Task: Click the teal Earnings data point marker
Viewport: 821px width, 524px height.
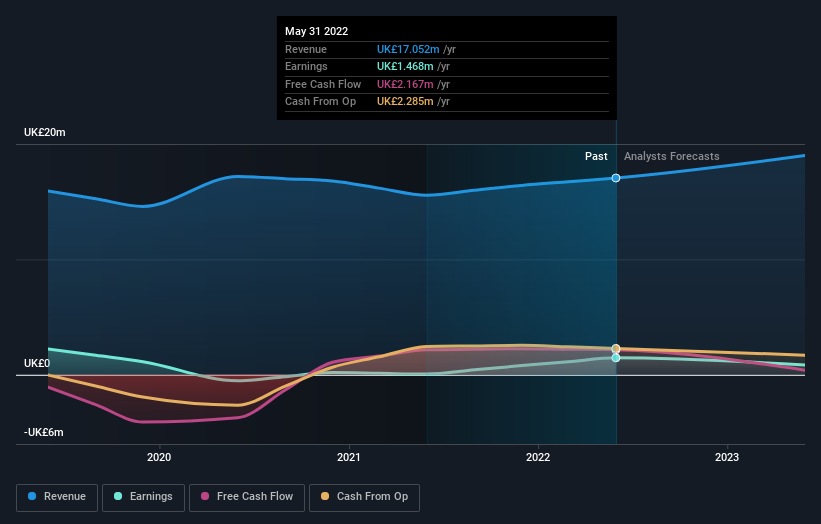Action: click(x=616, y=358)
